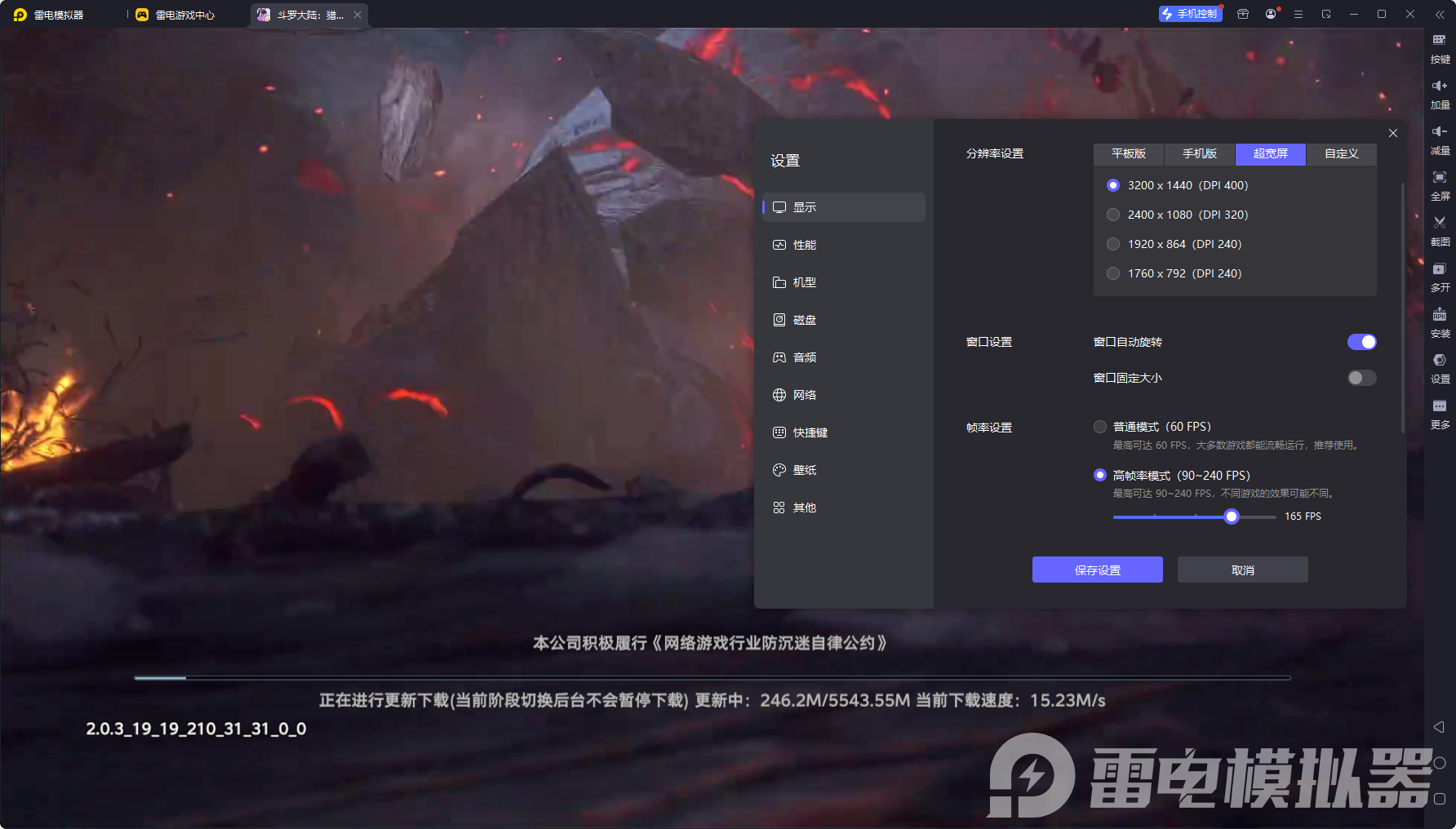
Task: Open the 音频 audio settings section
Action: 844,357
